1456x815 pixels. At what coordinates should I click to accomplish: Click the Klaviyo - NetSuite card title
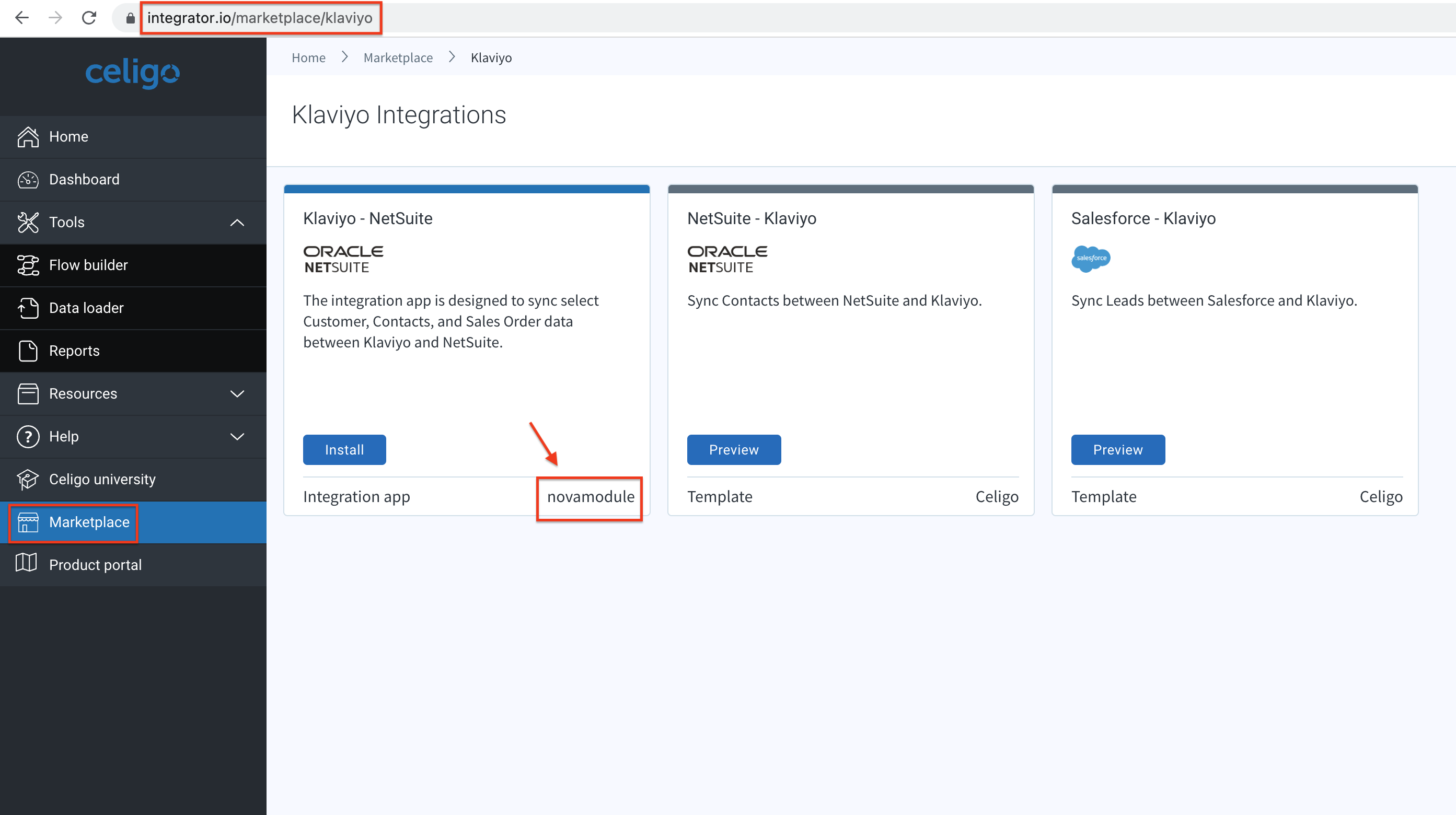[368, 219]
